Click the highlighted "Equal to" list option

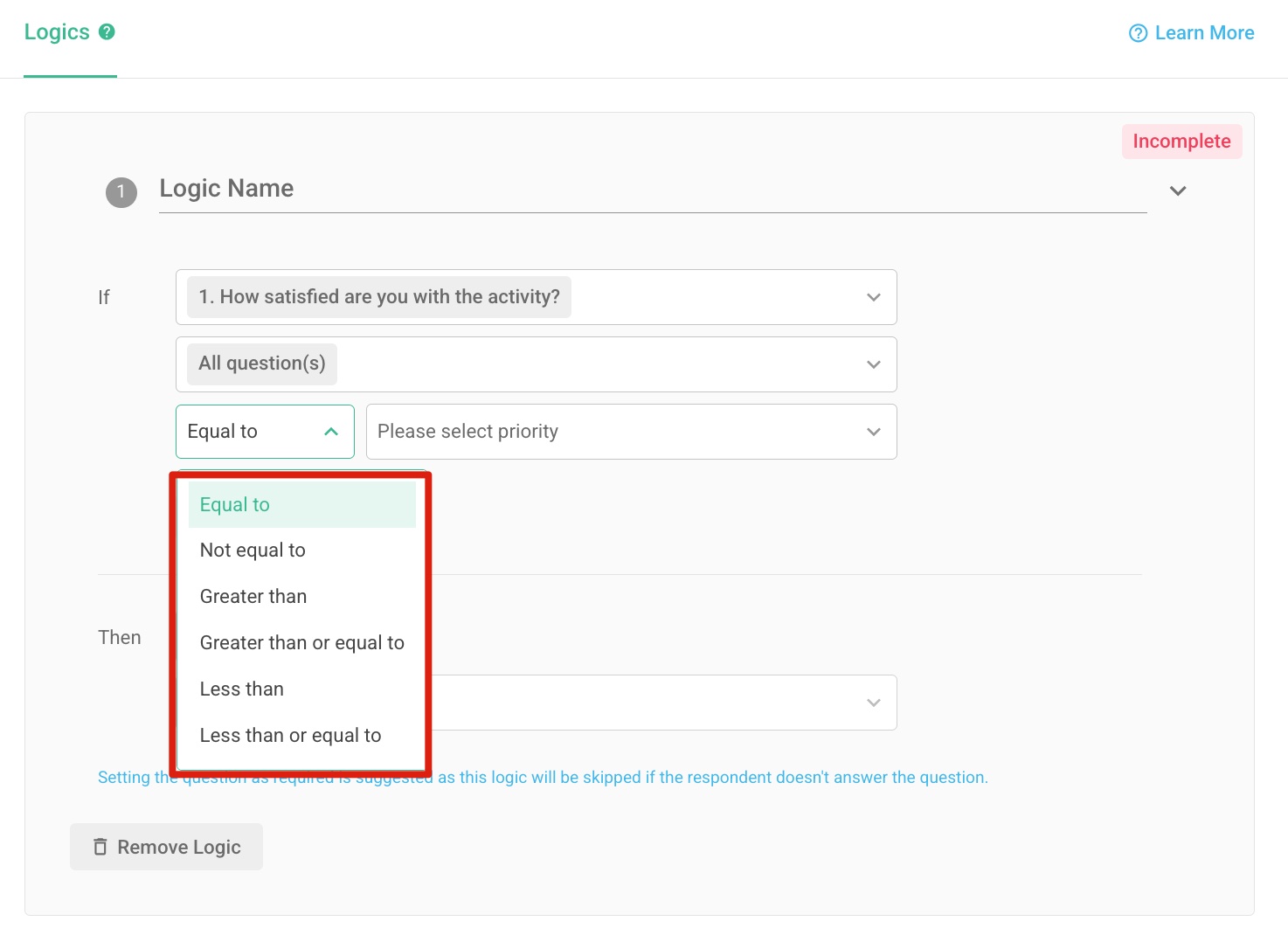(234, 504)
